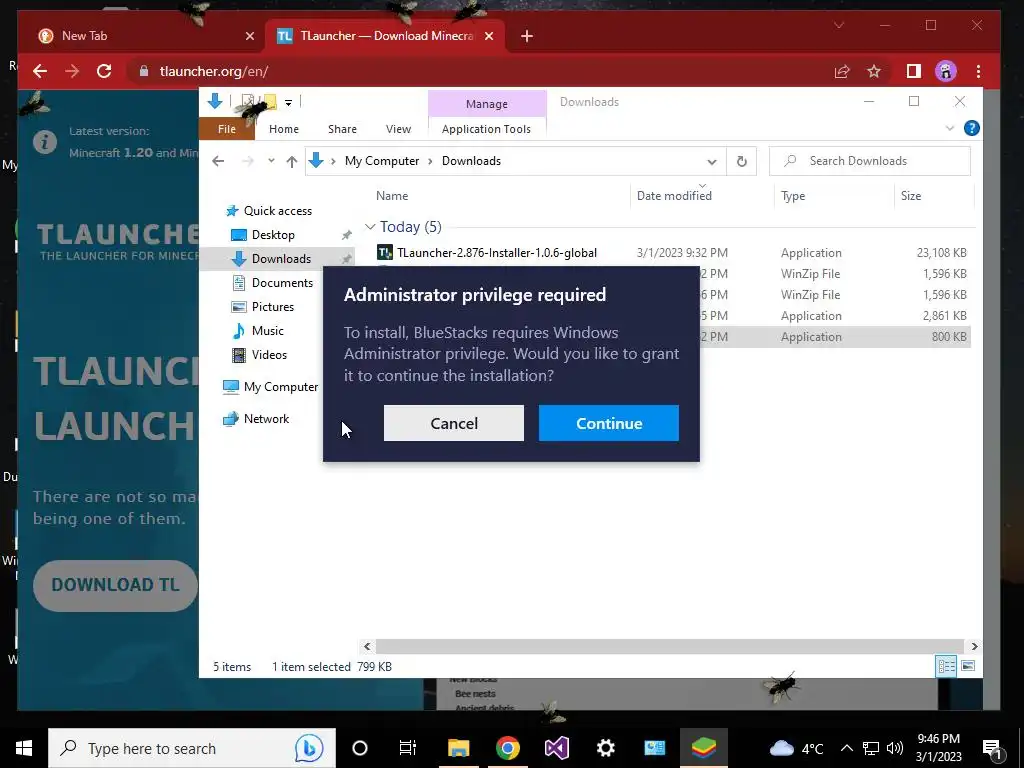Close the New Tab browser tab
This screenshot has width=1024, height=768.
click(249, 36)
